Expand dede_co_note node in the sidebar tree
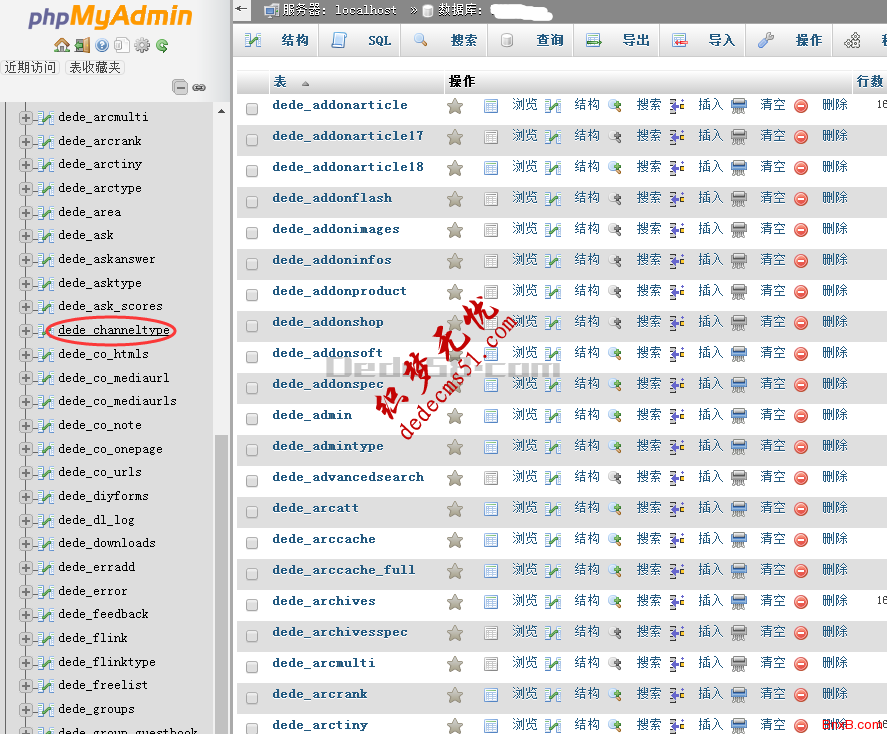Screen dimensions: 887x734 tap(25, 425)
